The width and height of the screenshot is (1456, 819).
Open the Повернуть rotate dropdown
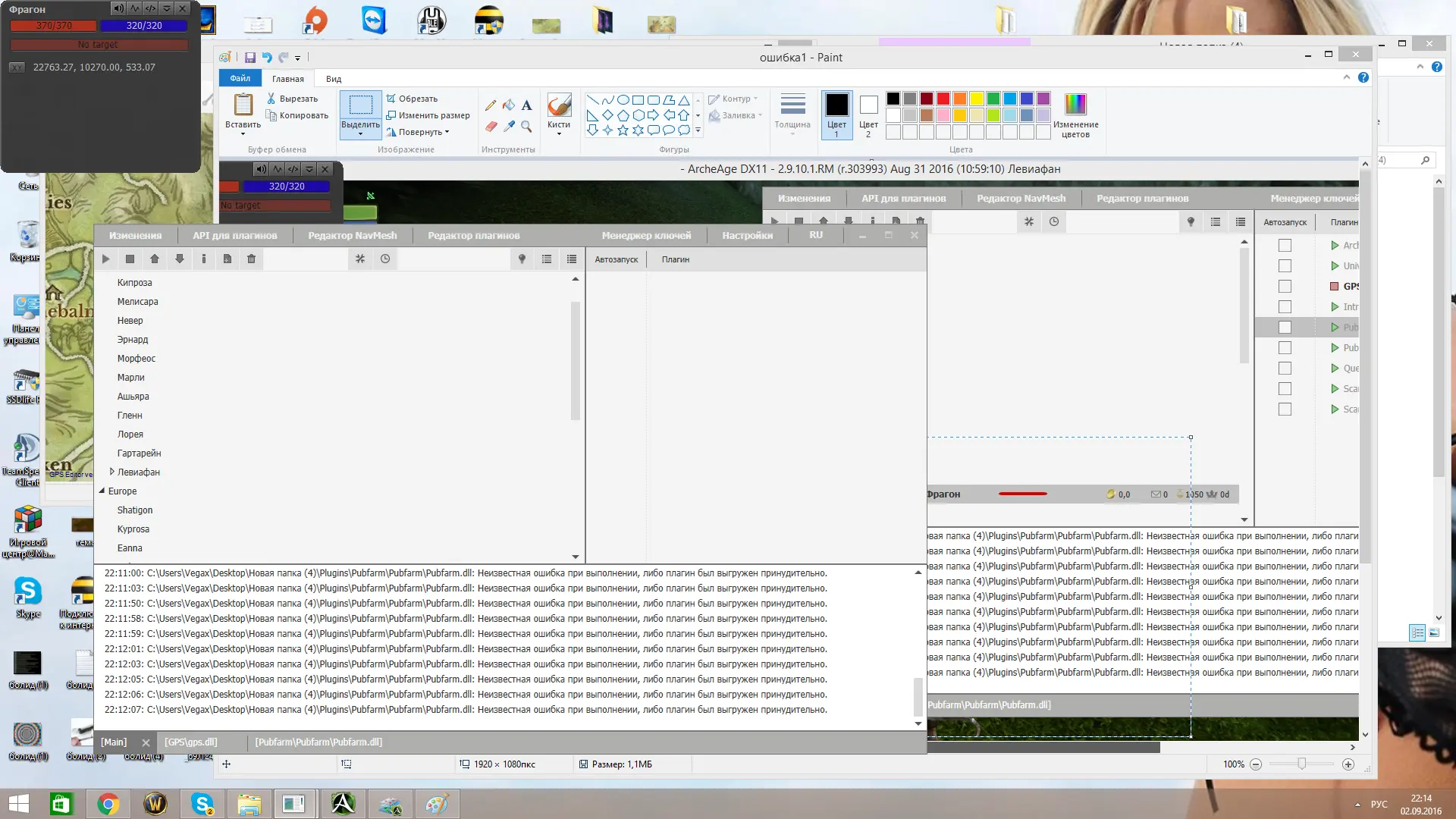[419, 132]
